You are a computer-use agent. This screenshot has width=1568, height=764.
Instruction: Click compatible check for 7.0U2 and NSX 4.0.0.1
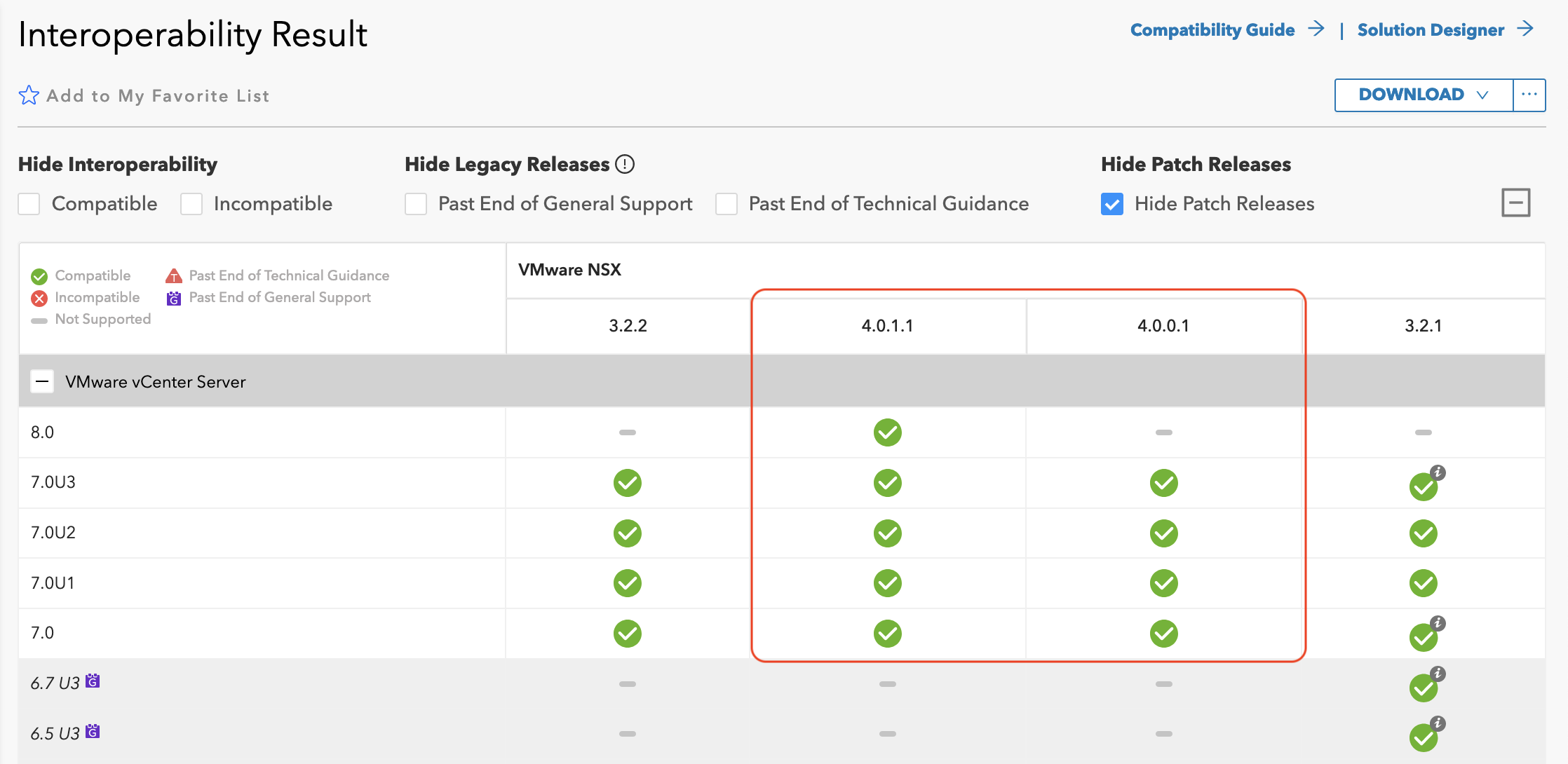click(1164, 533)
